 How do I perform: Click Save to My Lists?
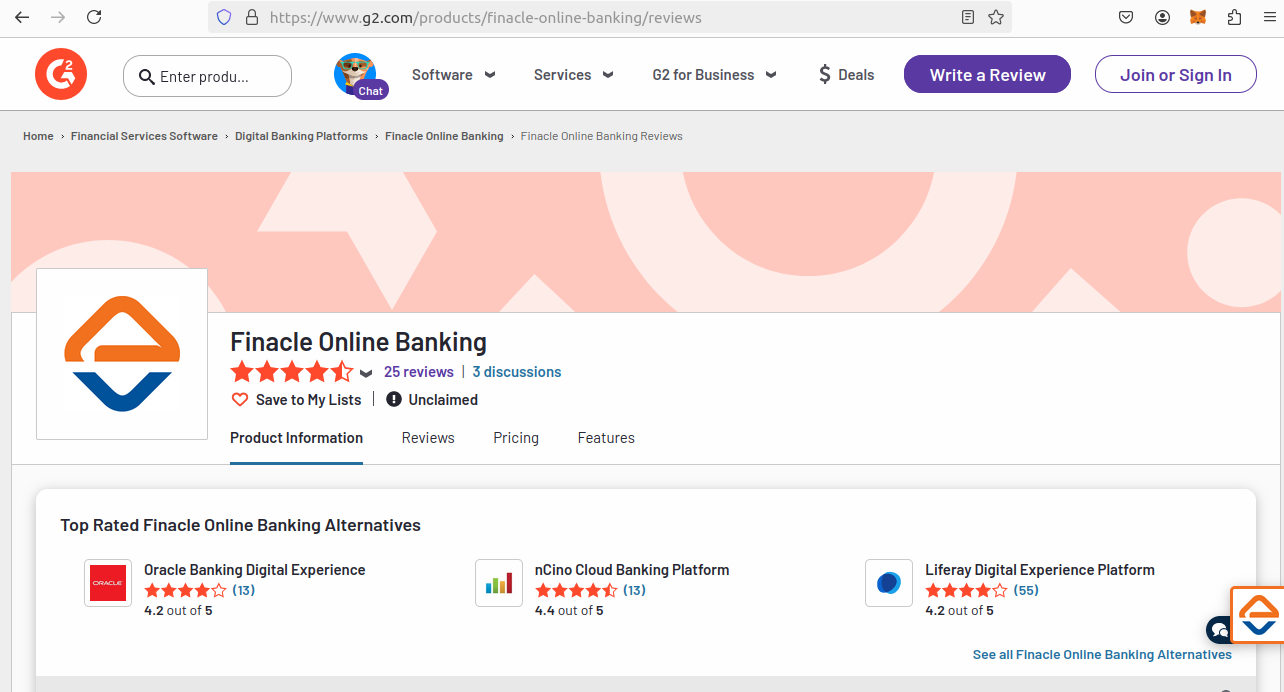(308, 400)
